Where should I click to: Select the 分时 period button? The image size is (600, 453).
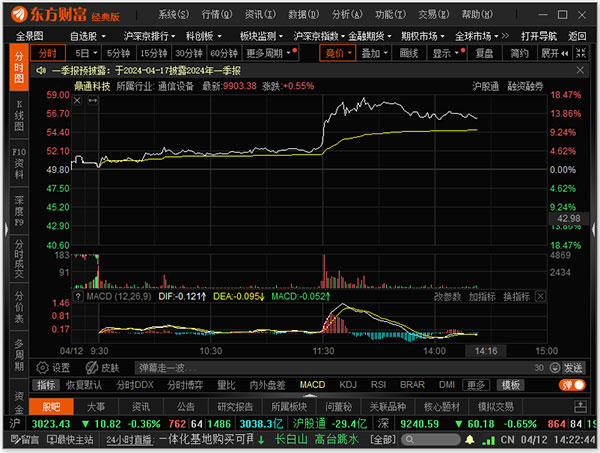coord(48,53)
